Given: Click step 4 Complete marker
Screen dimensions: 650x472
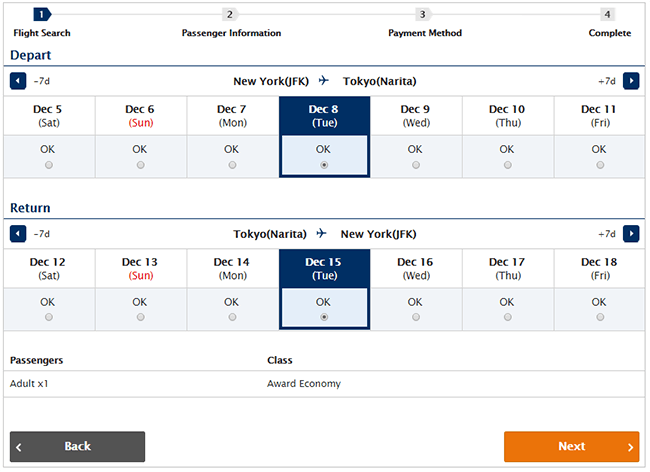Looking at the screenshot, I should [x=608, y=15].
